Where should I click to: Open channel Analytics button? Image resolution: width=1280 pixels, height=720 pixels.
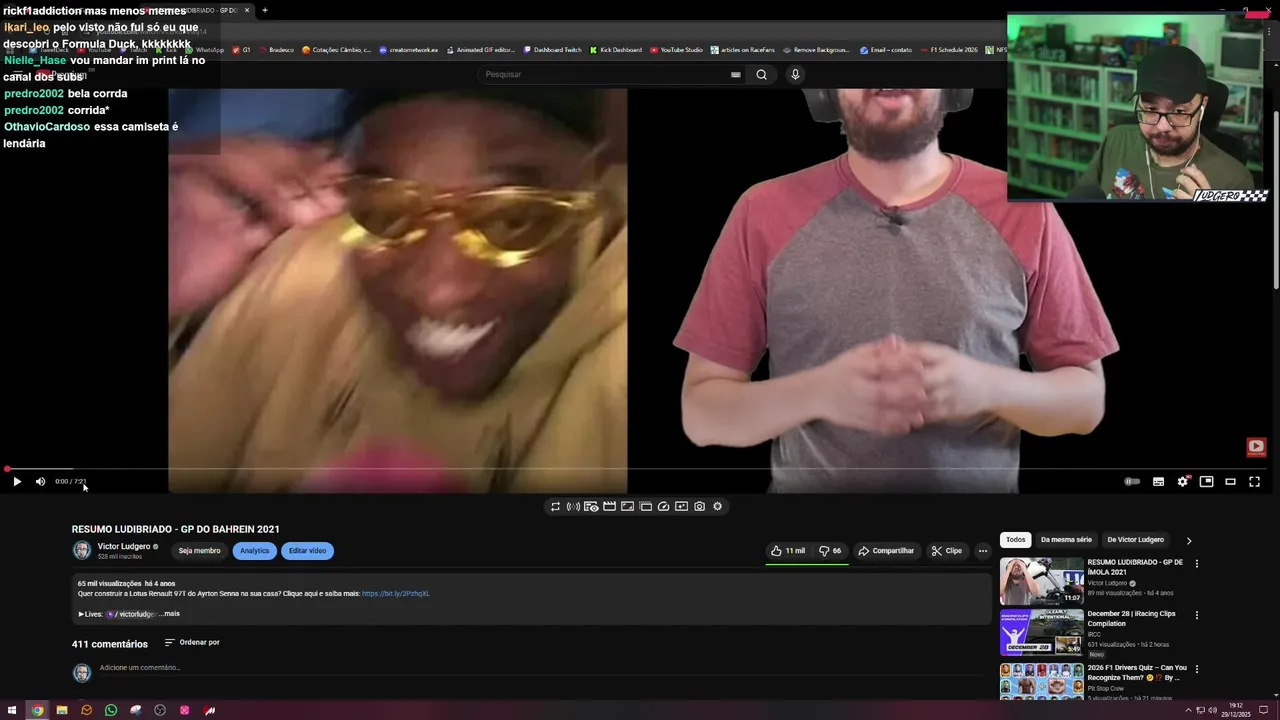coord(255,551)
